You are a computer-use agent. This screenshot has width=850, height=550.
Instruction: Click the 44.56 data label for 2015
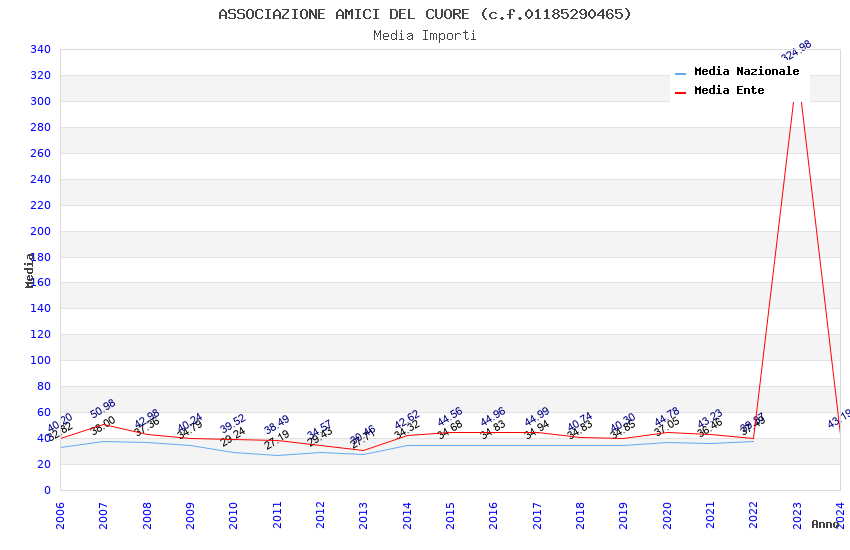coord(450,416)
